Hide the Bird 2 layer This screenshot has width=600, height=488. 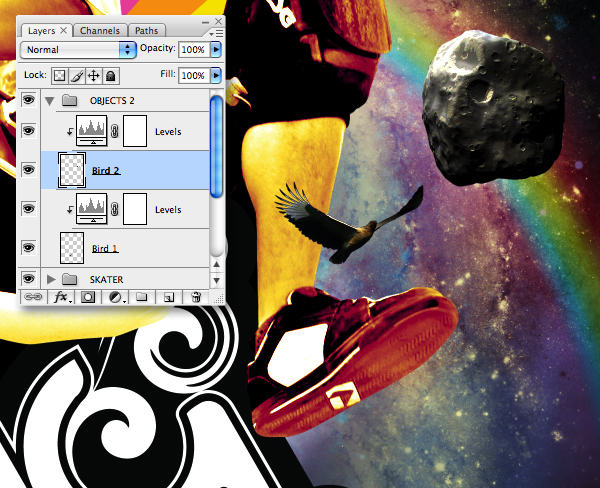(x=29, y=170)
